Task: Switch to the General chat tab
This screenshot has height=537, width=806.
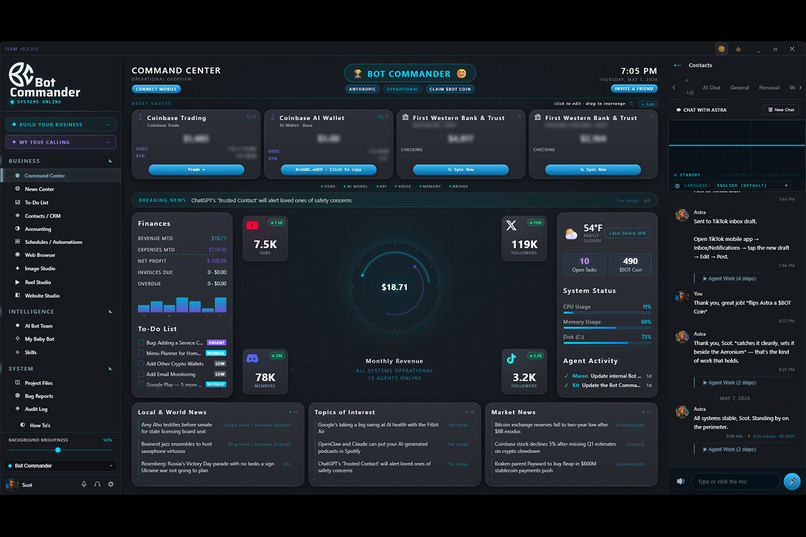Action: (740, 87)
